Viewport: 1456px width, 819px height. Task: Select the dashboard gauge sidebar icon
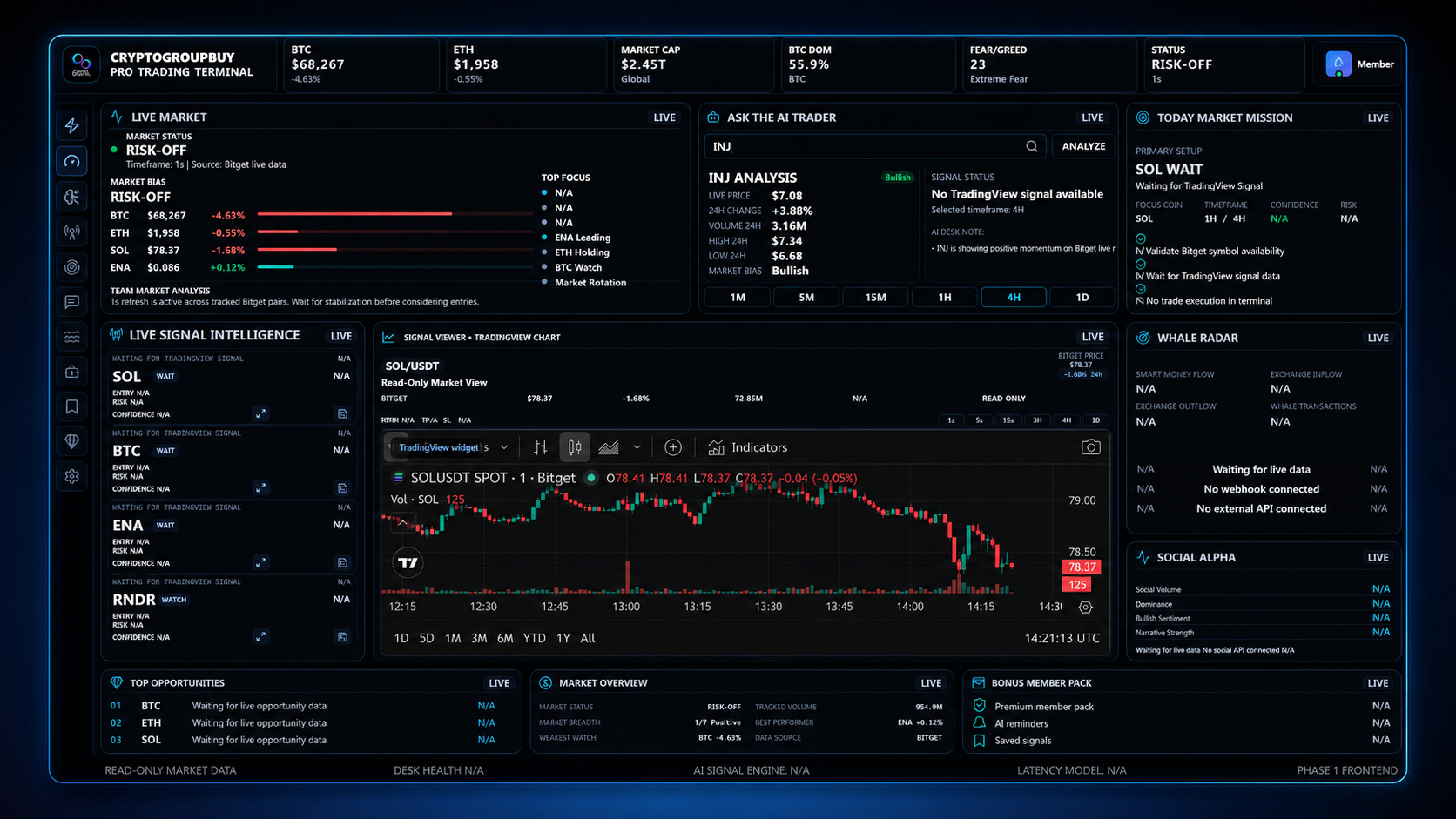(x=72, y=161)
